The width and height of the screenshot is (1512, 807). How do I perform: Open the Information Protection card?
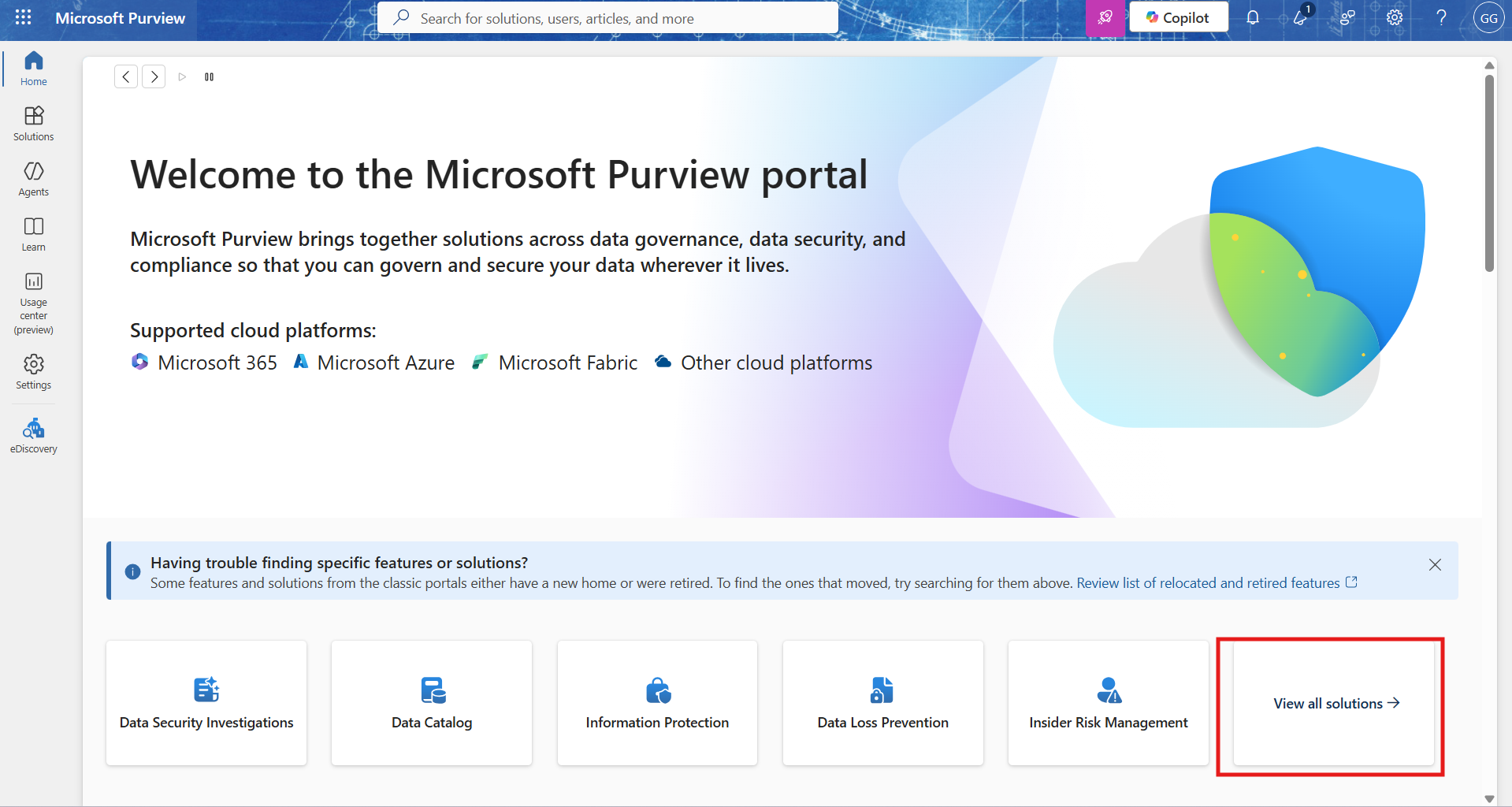(x=657, y=702)
